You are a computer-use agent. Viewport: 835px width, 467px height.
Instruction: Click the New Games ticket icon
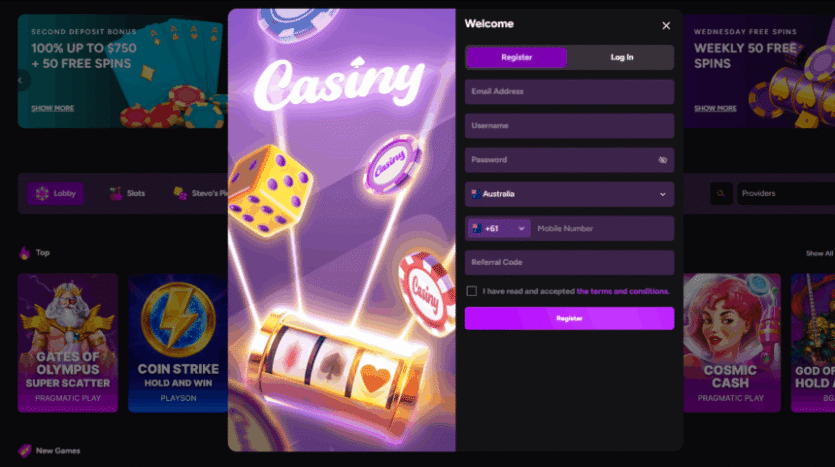tap(24, 450)
